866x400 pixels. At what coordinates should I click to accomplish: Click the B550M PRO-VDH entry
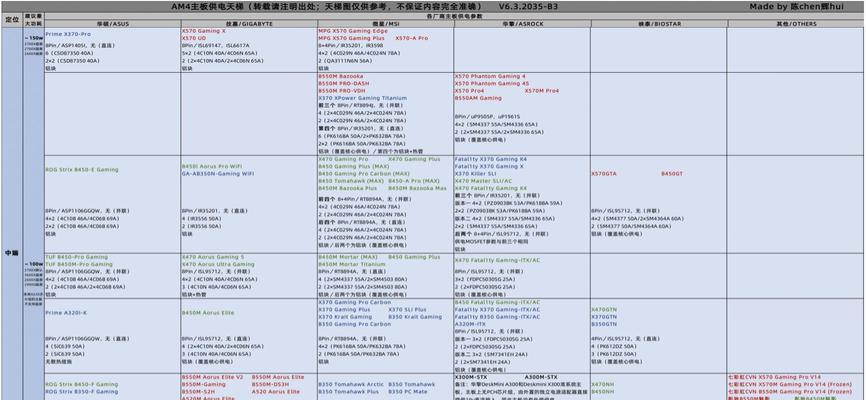342,91
